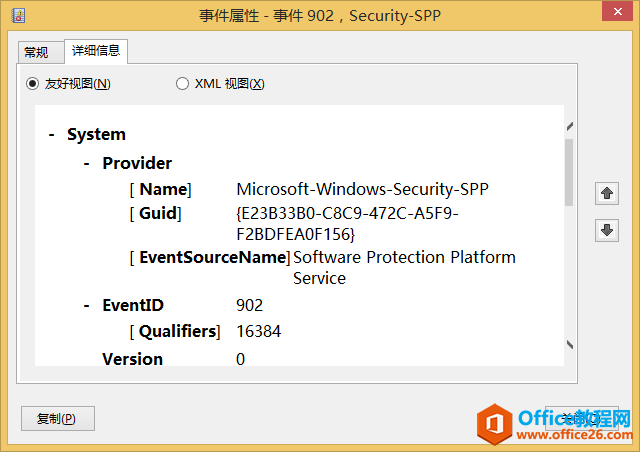
Task: Select the 友好视图 radio button
Action: pyautogui.click(x=32, y=84)
